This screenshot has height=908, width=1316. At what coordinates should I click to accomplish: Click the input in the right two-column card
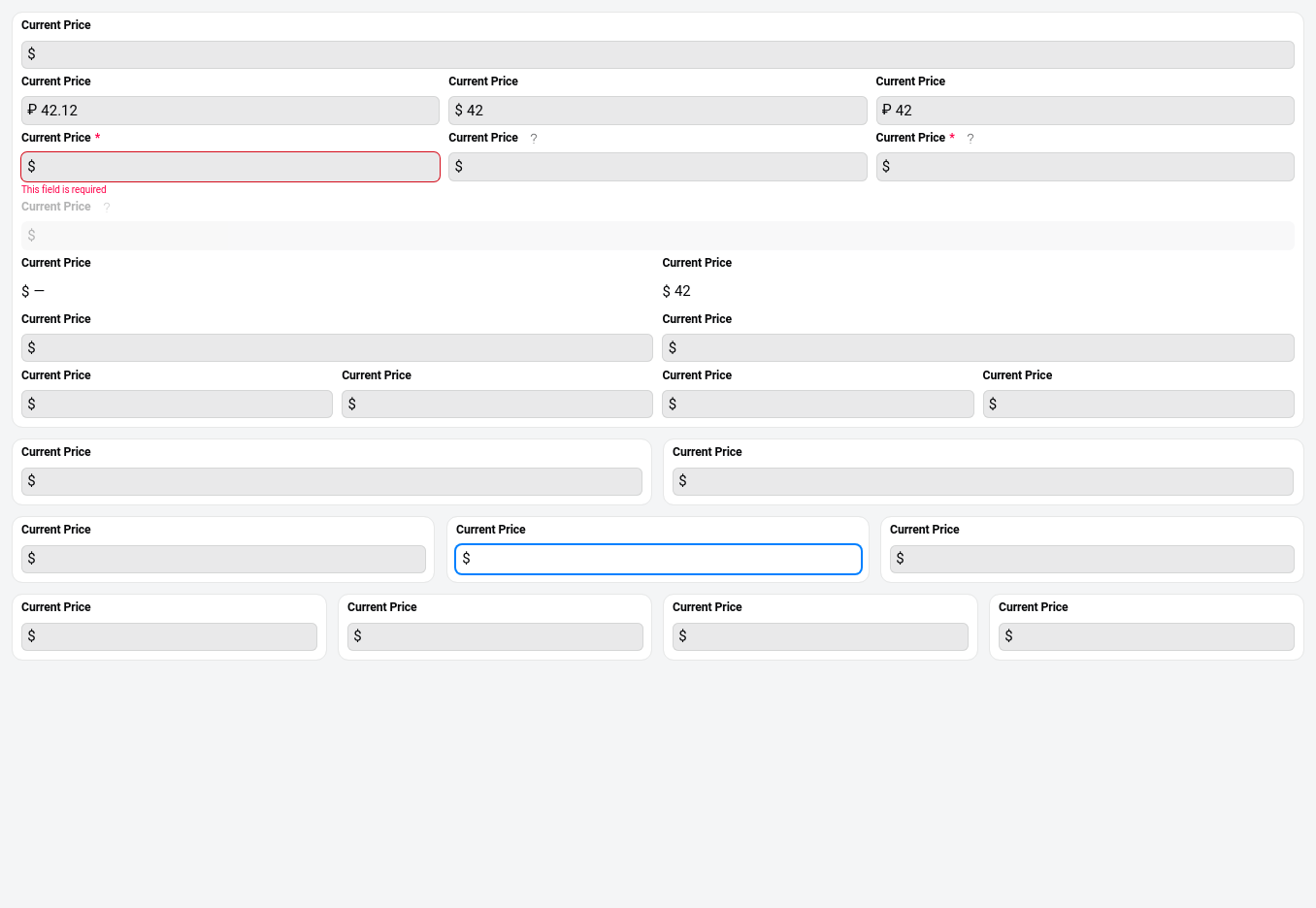point(982,481)
